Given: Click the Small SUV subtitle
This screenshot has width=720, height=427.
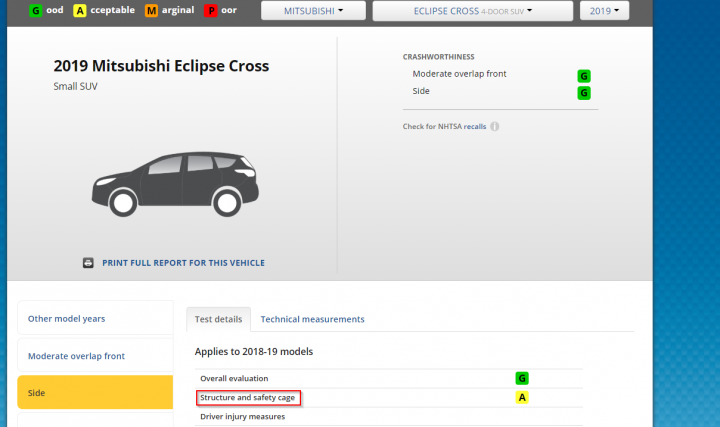Looking at the screenshot, I should click(x=75, y=86).
